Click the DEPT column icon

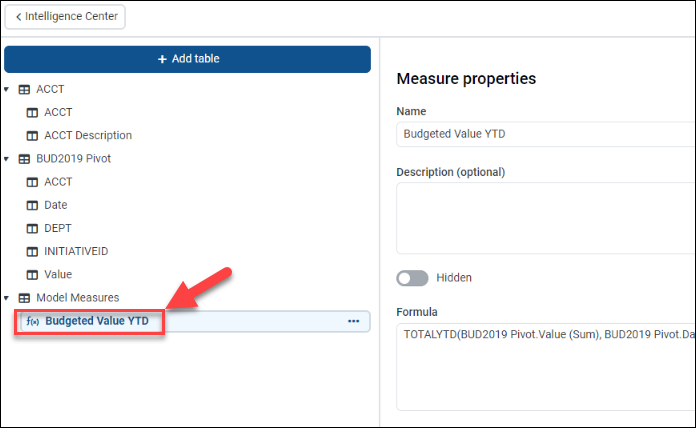click(32, 228)
